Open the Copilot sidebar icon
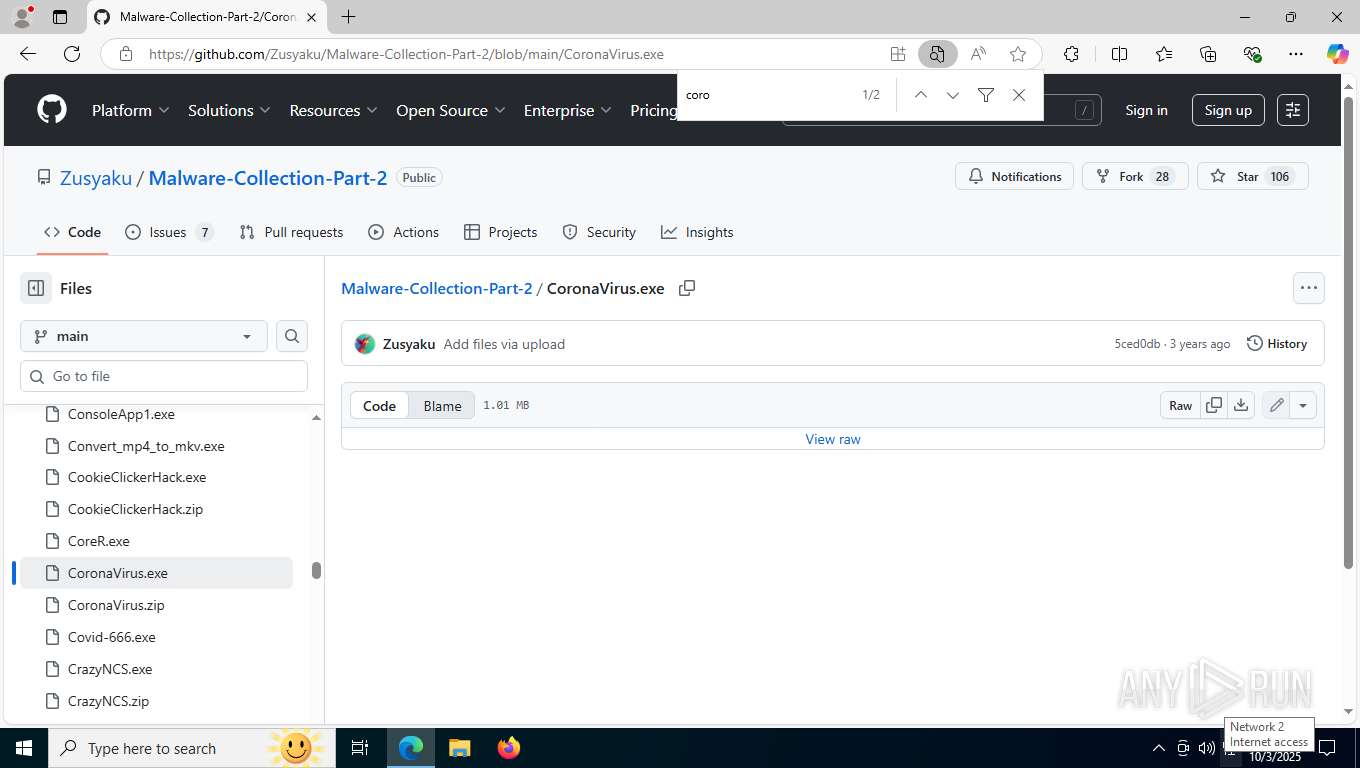This screenshot has width=1360, height=768. tap(1338, 54)
